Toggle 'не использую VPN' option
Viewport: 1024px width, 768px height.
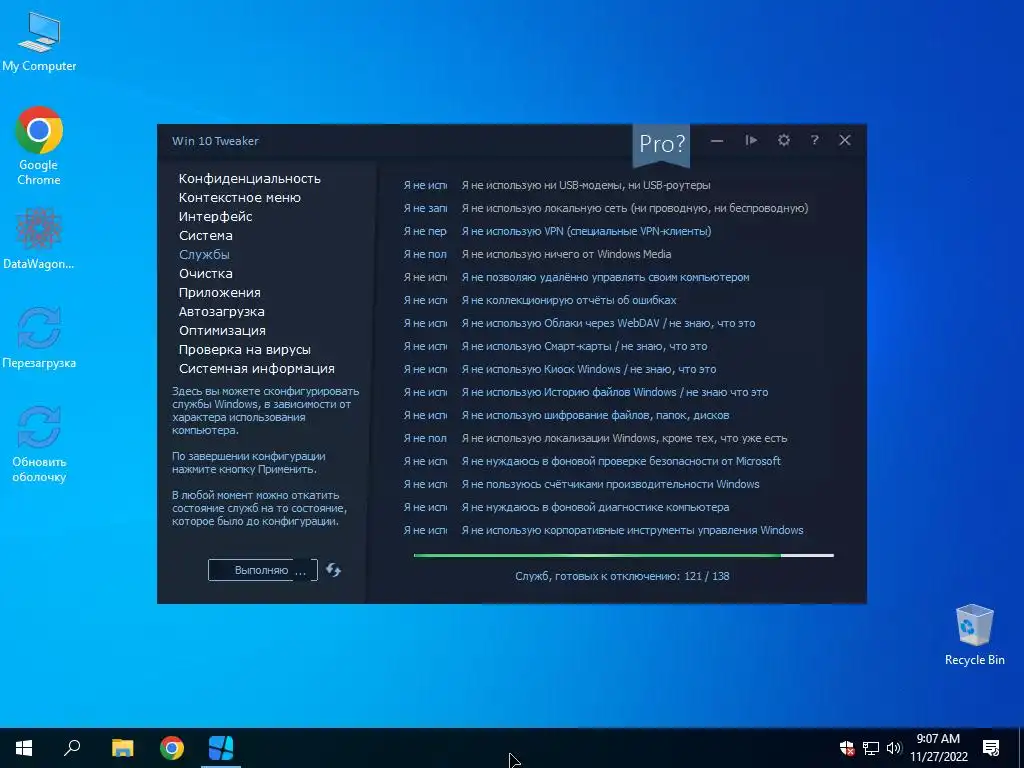coord(586,231)
